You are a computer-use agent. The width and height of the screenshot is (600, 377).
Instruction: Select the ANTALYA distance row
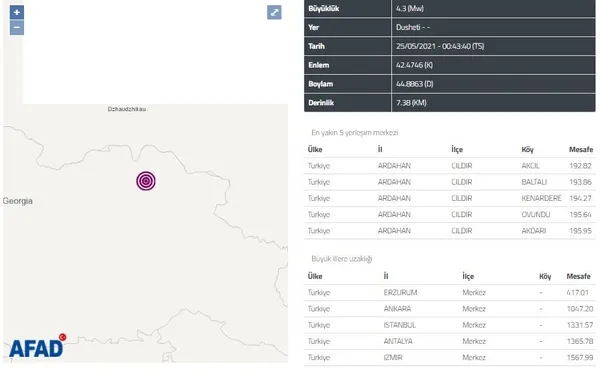click(x=450, y=341)
